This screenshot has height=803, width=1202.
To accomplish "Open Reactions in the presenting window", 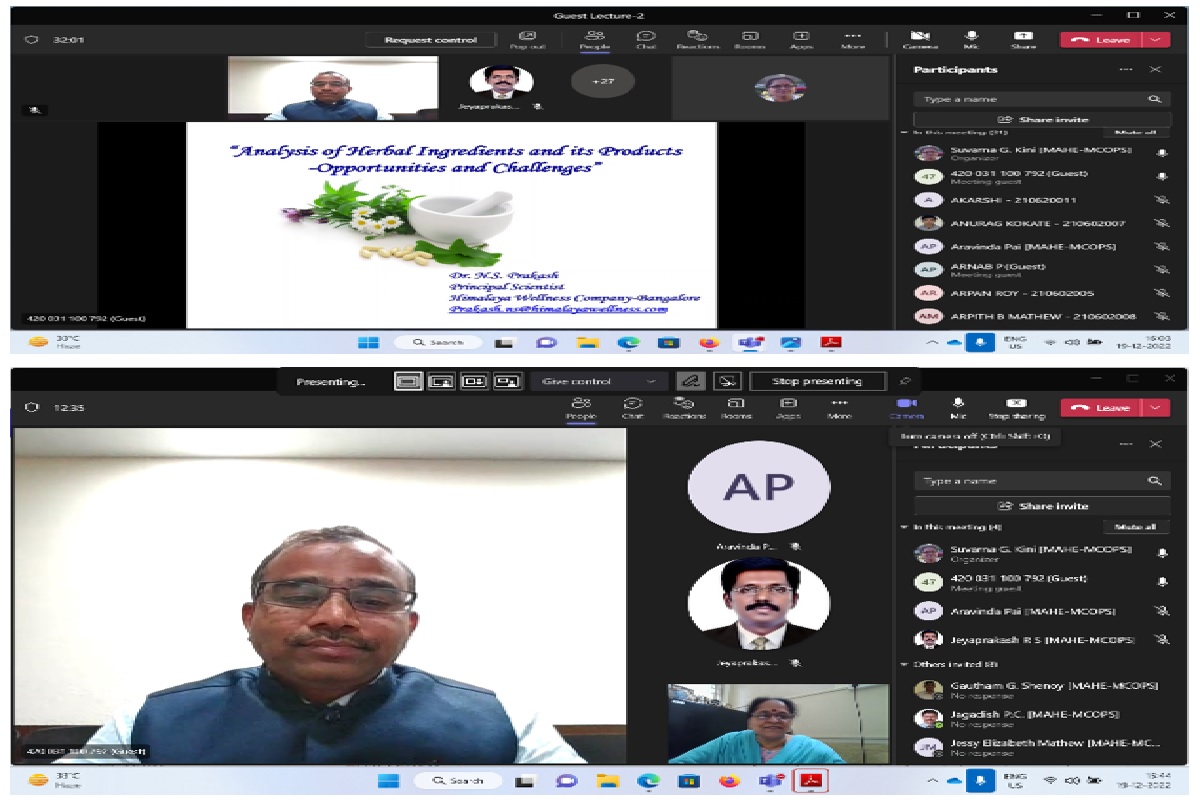I will [684, 406].
